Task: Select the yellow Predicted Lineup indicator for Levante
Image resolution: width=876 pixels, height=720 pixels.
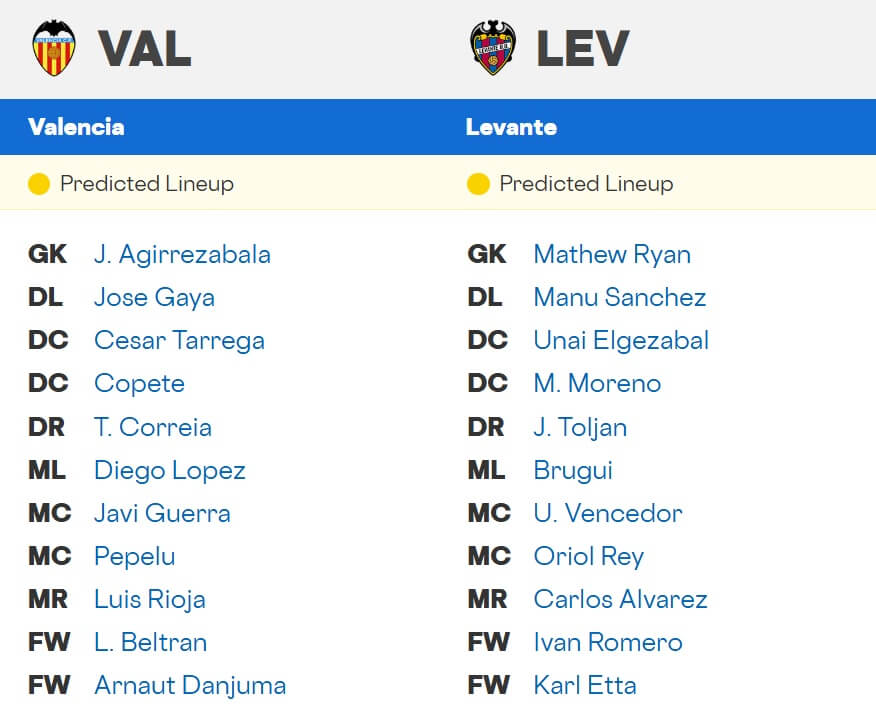Action: click(477, 184)
